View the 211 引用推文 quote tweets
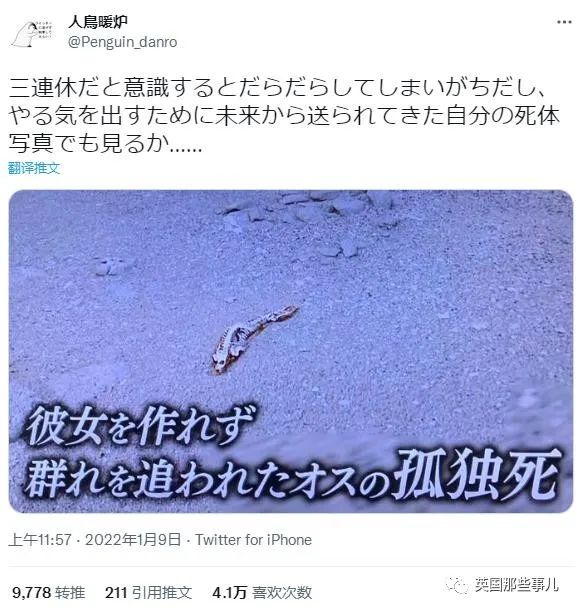The width and height of the screenshot is (577, 610). click(148, 592)
